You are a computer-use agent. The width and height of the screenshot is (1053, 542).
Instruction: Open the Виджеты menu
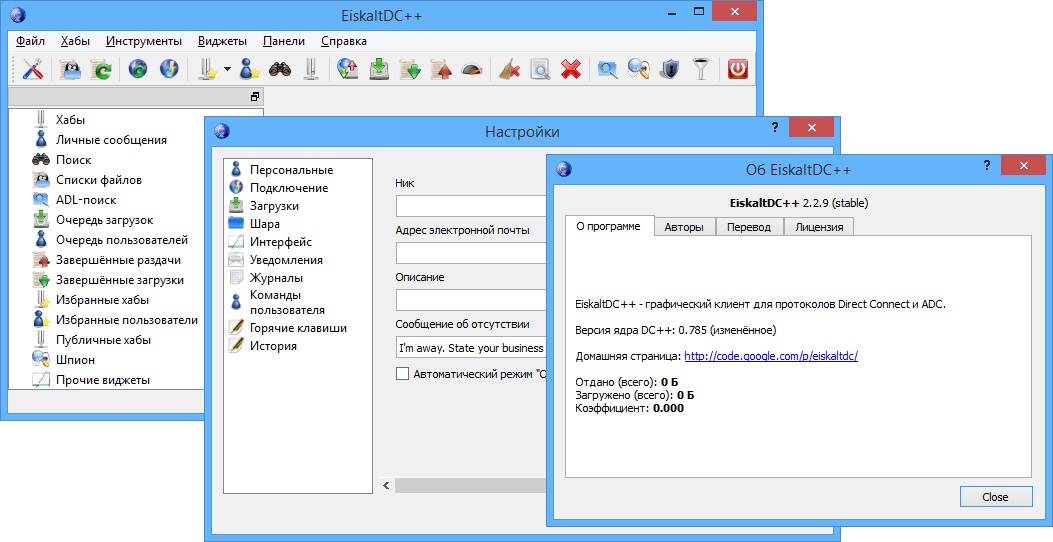point(222,41)
